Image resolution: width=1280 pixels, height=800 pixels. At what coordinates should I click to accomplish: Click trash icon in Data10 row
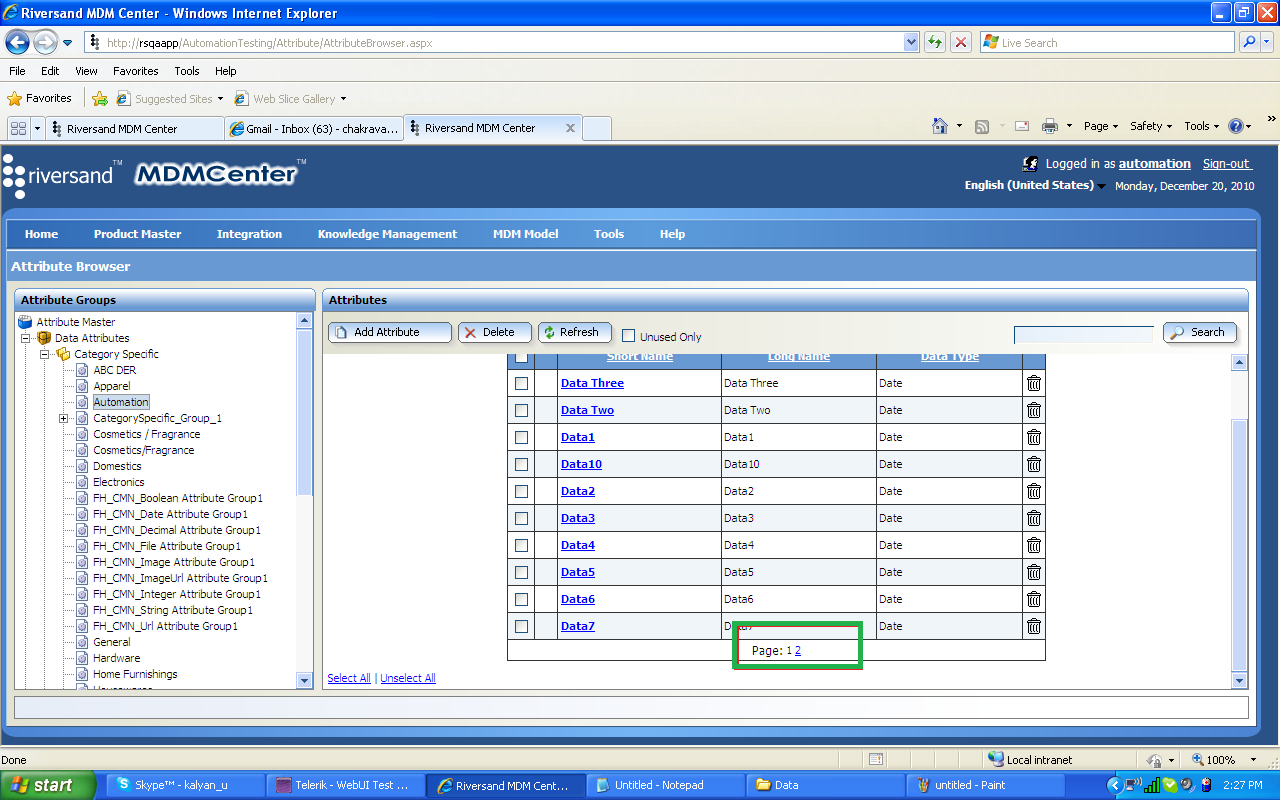[x=1034, y=464]
